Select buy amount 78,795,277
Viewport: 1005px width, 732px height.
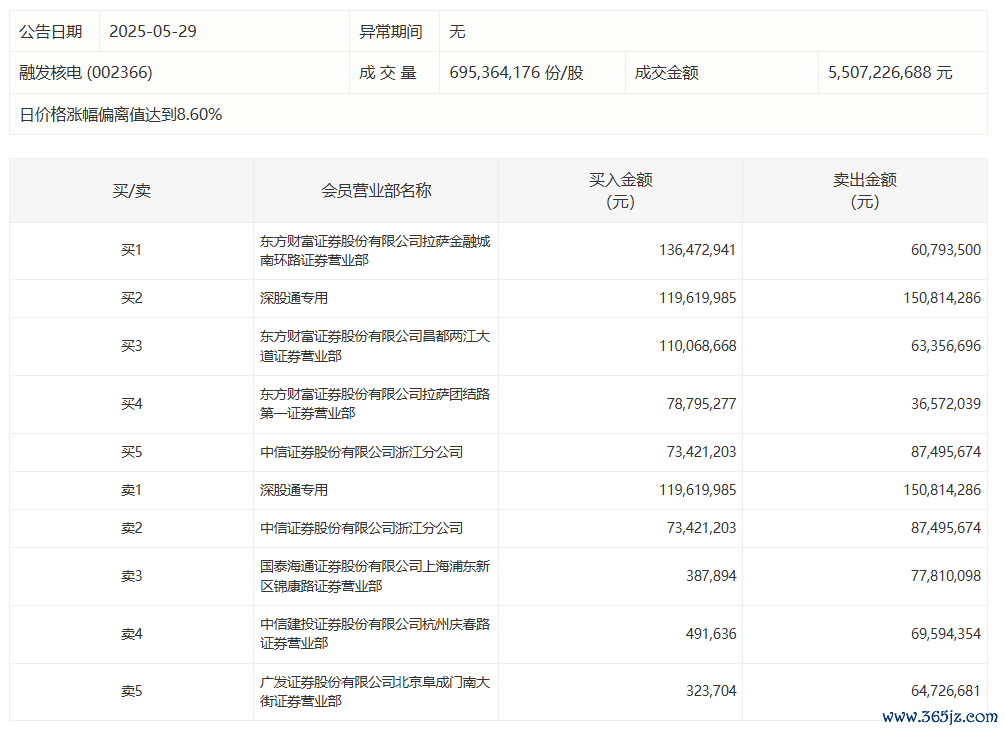click(701, 404)
